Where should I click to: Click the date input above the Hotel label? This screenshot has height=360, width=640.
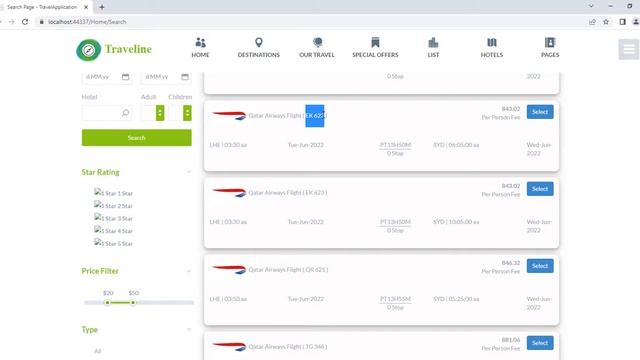pos(107,77)
